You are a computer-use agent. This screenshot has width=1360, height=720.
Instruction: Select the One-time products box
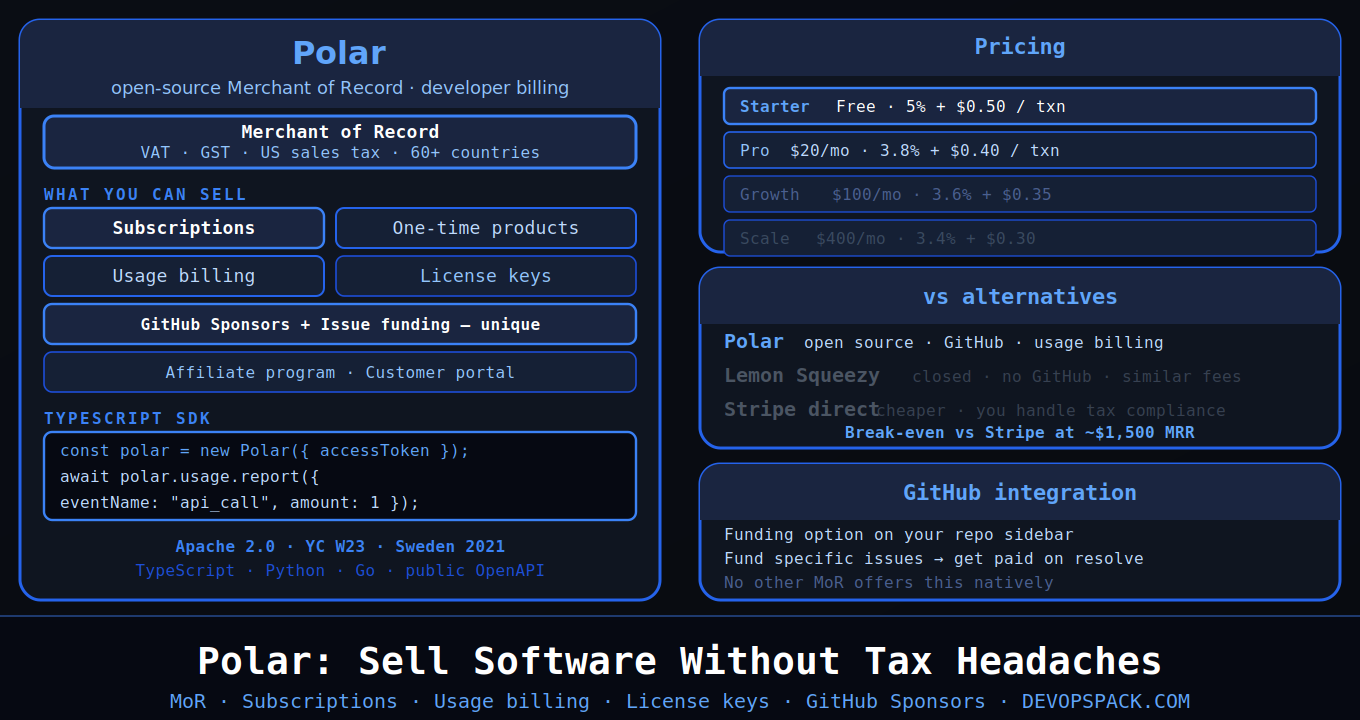coord(486,228)
